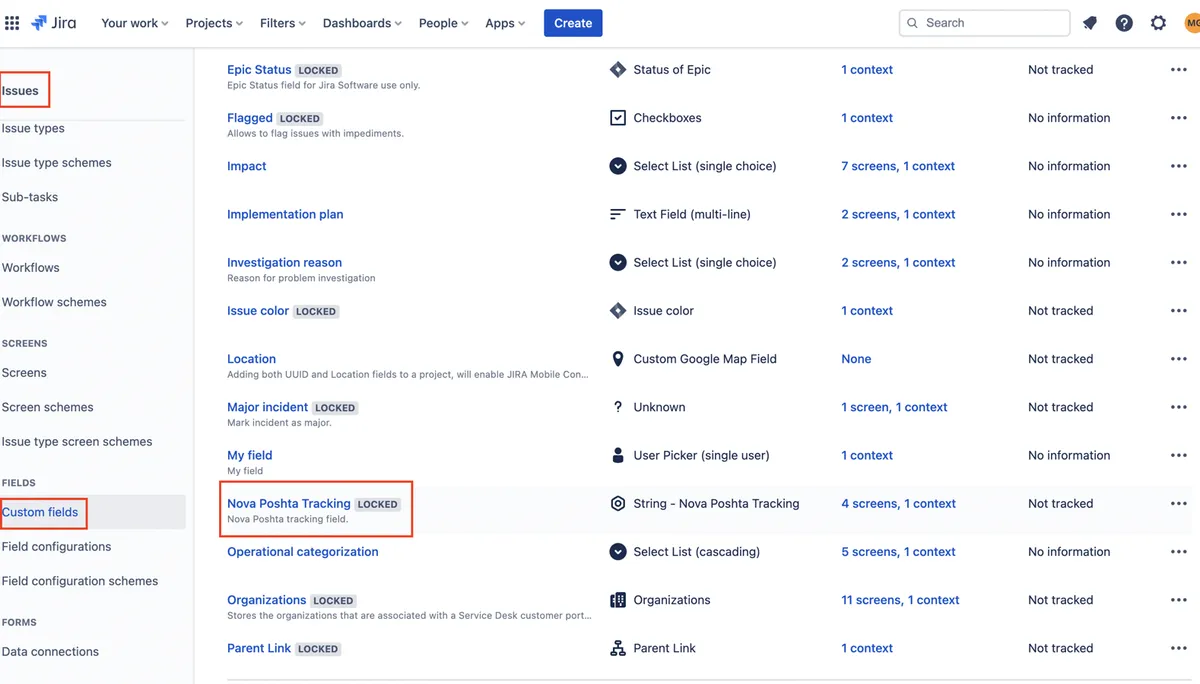This screenshot has width=1200, height=684.
Task: Open more actions for Parent Link row
Action: (1178, 648)
